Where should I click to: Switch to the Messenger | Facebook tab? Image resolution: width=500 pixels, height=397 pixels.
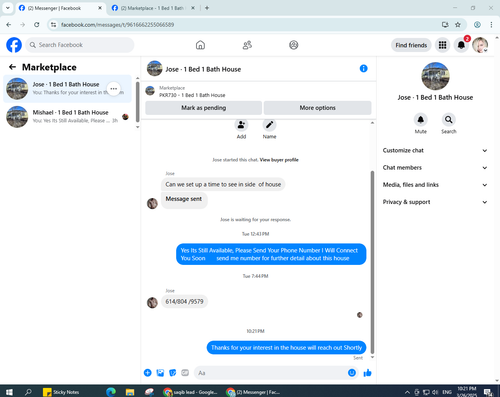(60, 8)
